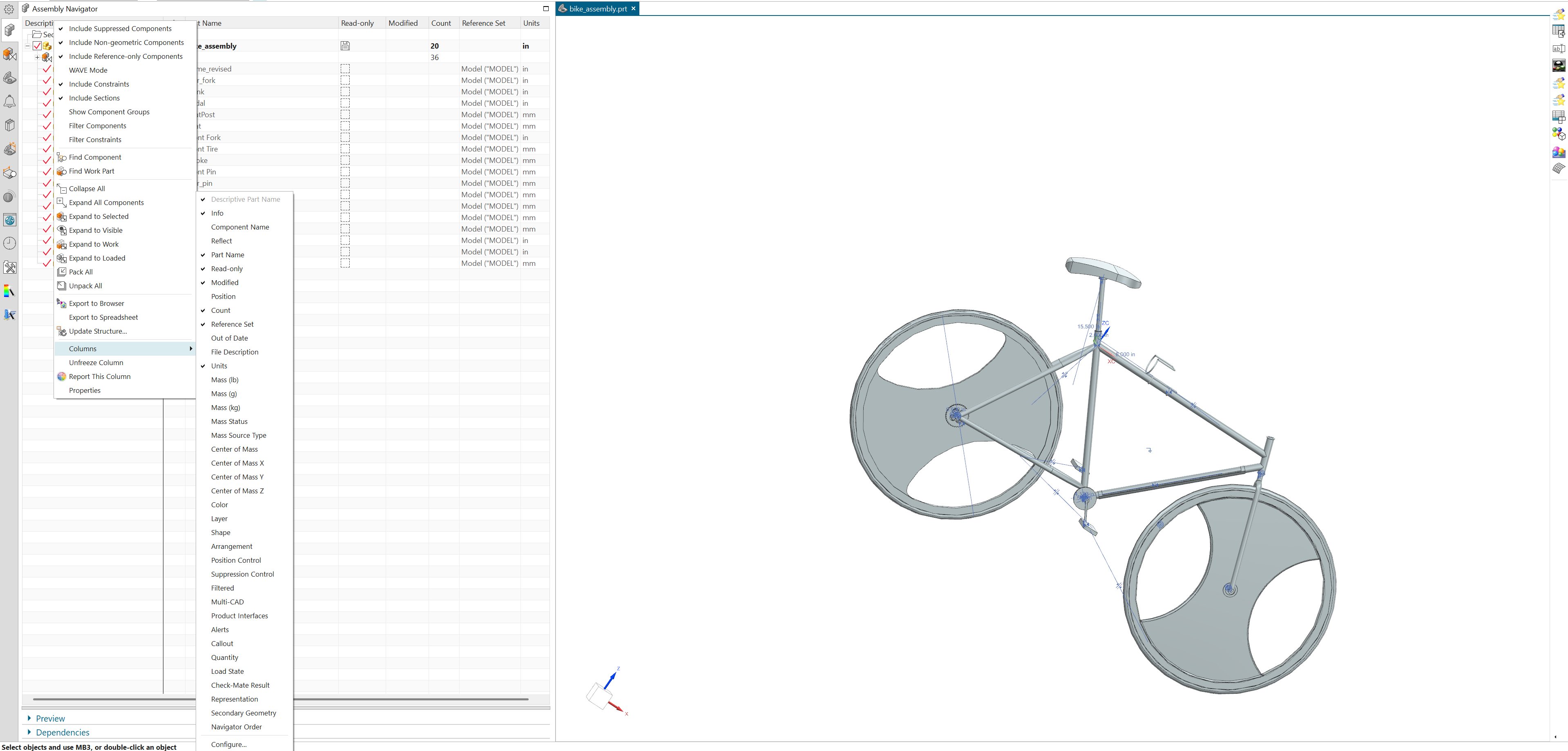Viewport: 1568px width, 751px height.
Task: Close the bike_assembly.prt tab
Action: [634, 9]
